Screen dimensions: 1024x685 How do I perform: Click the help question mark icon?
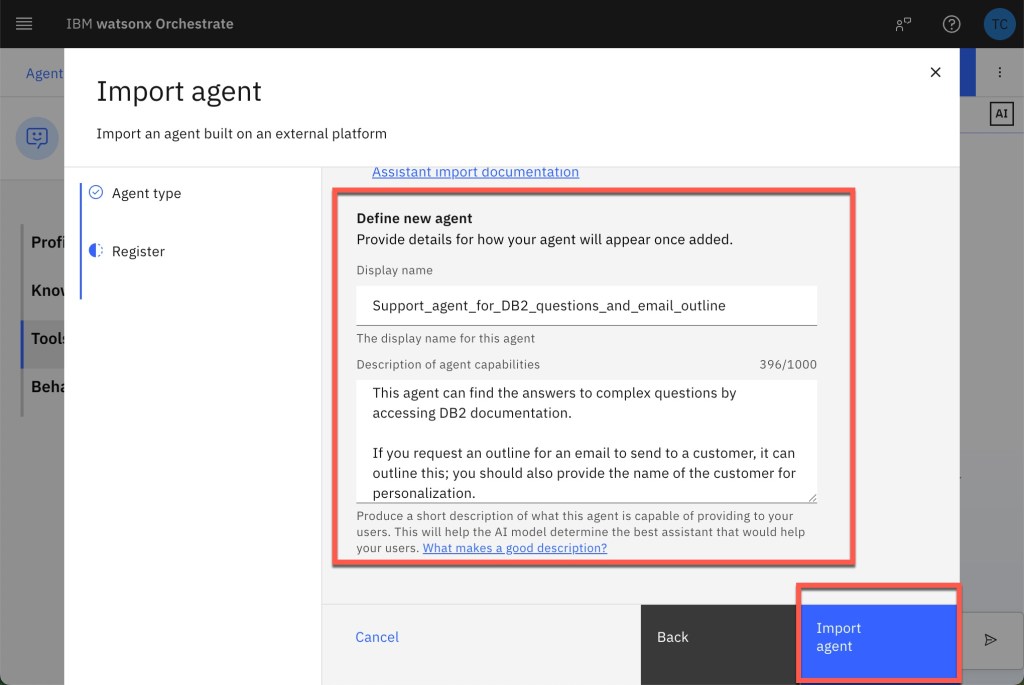[951, 24]
